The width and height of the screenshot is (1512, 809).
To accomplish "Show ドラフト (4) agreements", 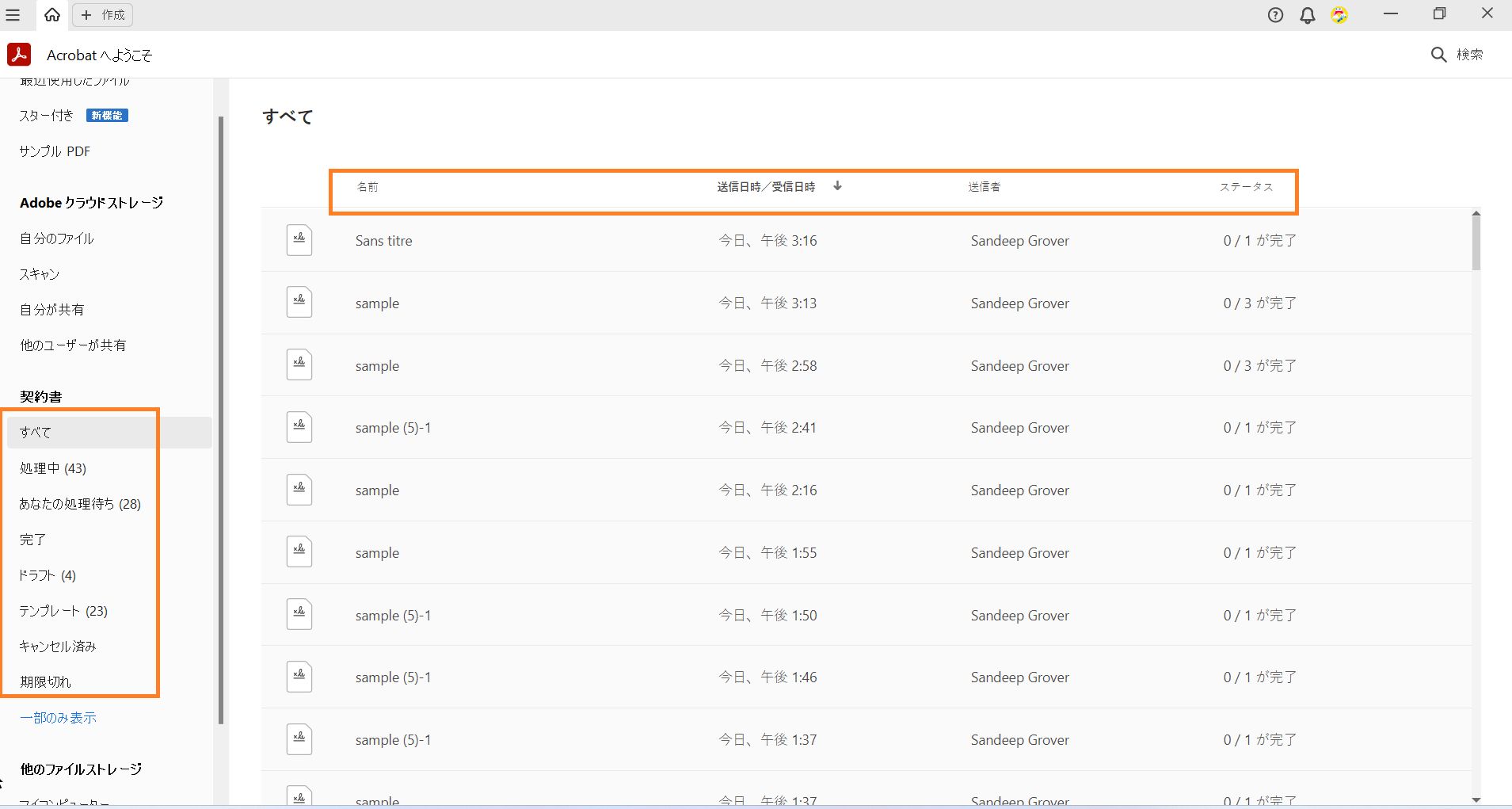I will [x=48, y=575].
